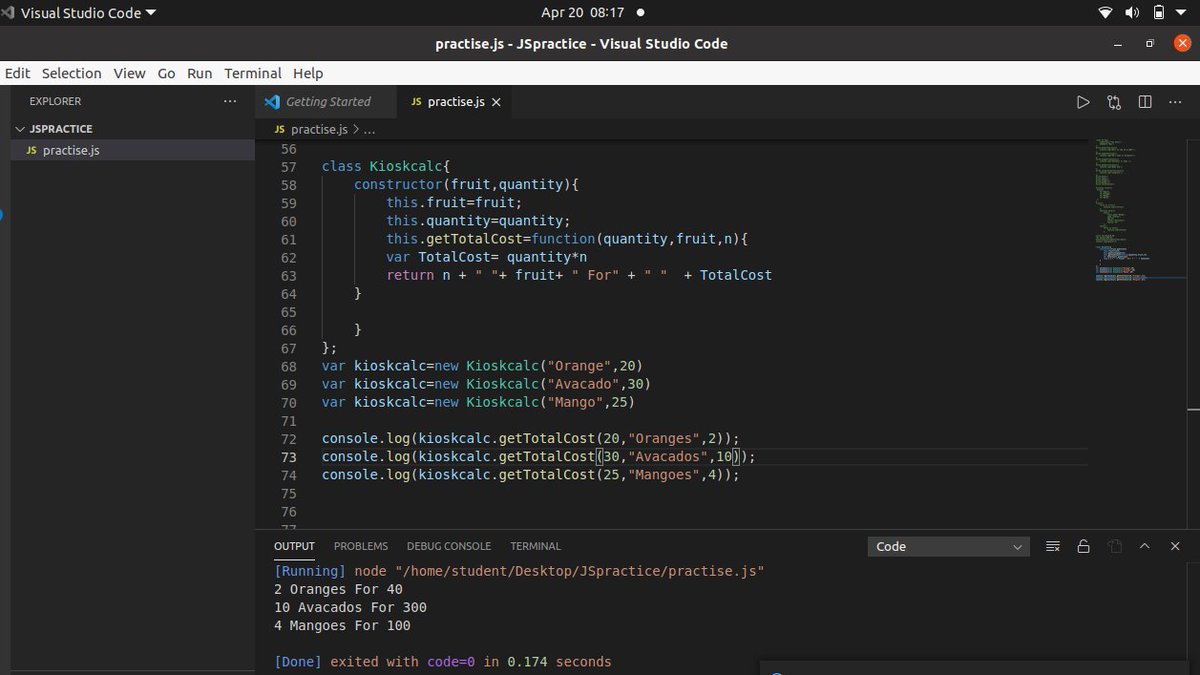Open editor More Actions ellipsis

pos(1175,102)
